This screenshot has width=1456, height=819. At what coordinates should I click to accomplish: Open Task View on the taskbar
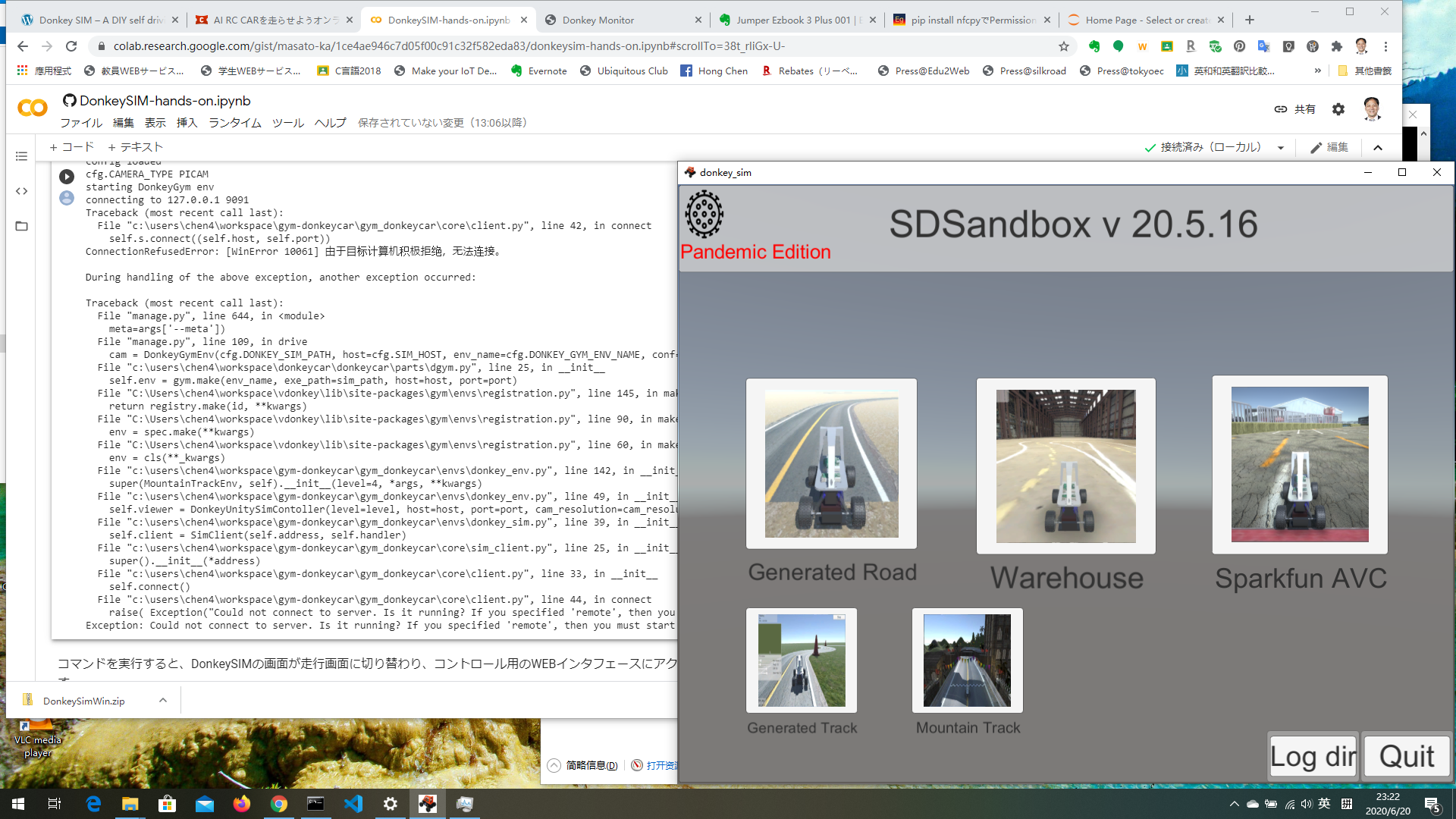[x=55, y=804]
